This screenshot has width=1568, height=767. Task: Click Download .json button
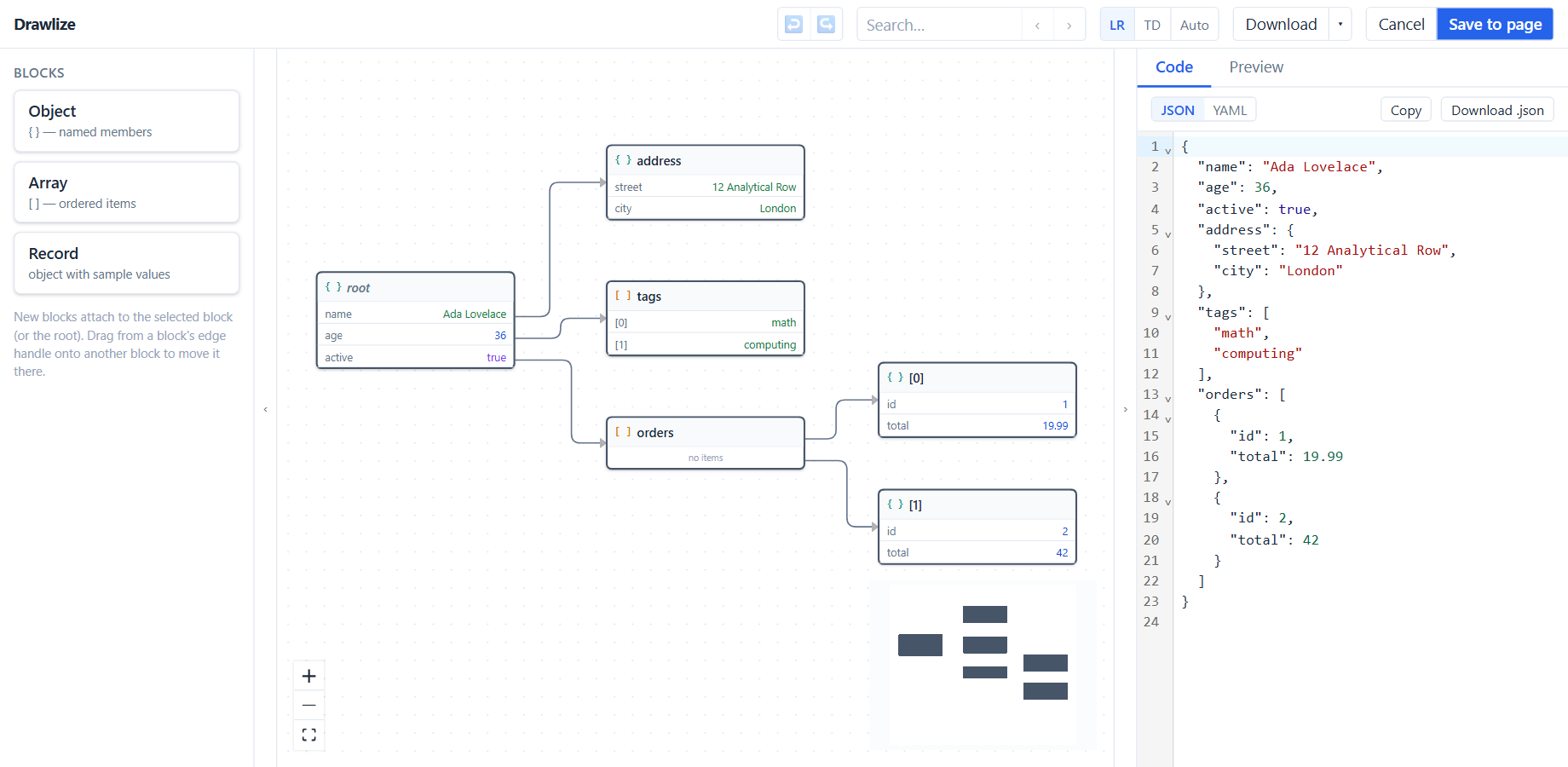(x=1497, y=110)
